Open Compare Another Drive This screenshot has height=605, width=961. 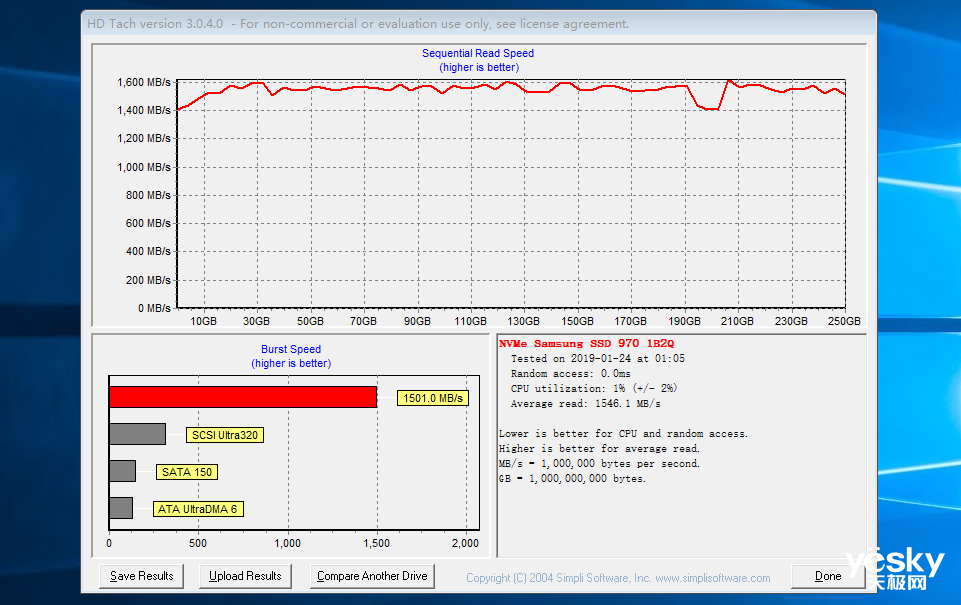point(372,576)
